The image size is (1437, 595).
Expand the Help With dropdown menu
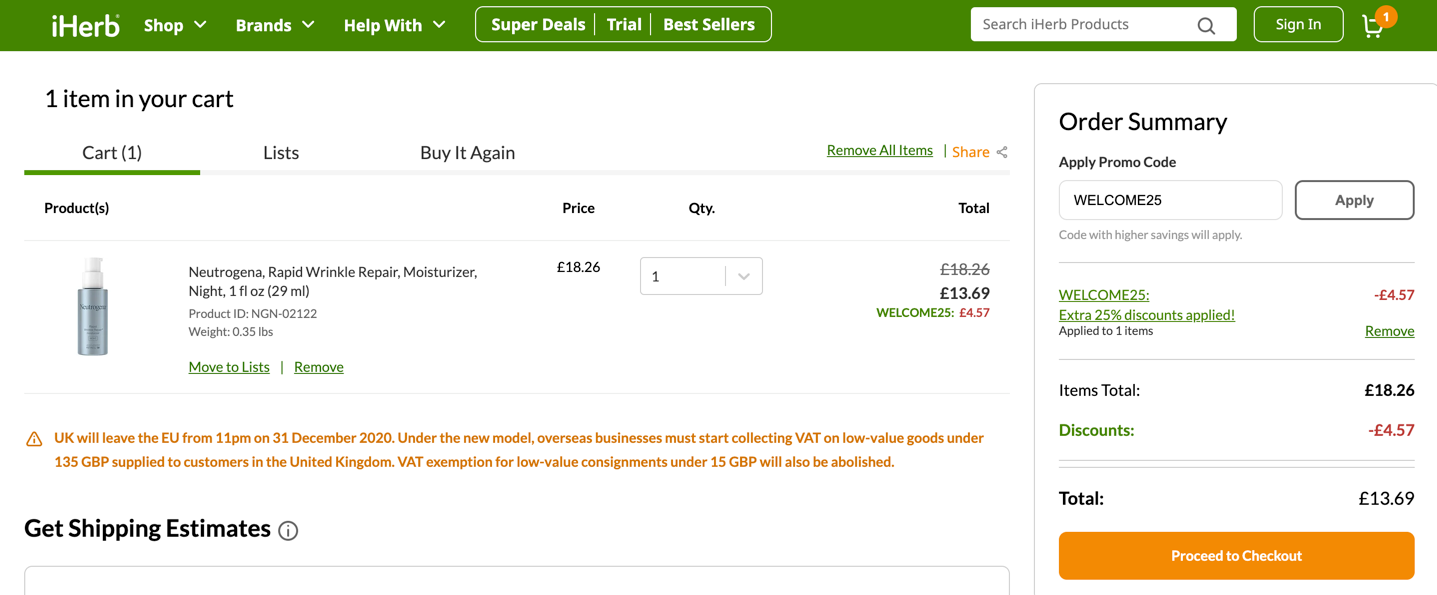coord(395,25)
